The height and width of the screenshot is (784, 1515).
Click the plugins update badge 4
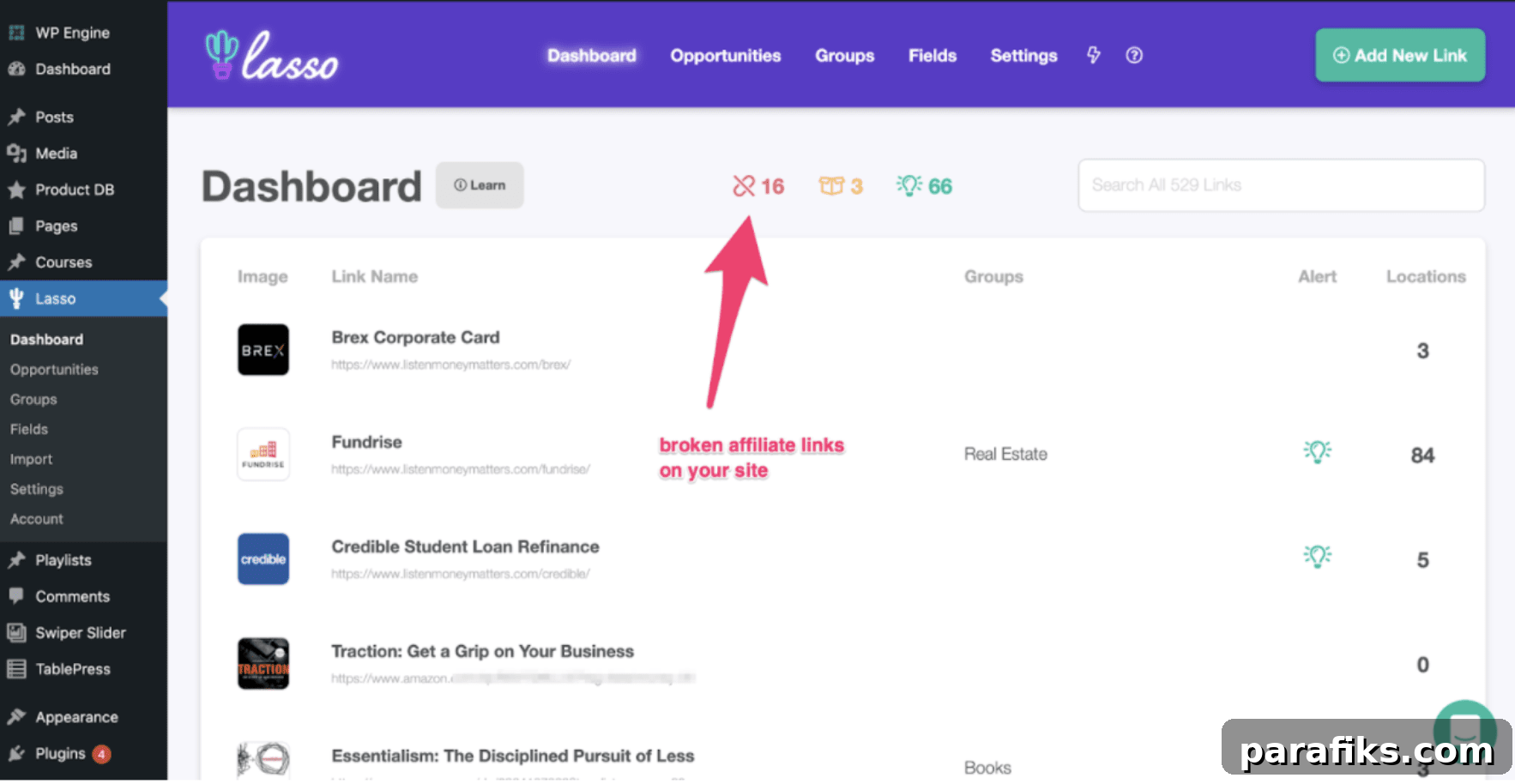point(101,754)
